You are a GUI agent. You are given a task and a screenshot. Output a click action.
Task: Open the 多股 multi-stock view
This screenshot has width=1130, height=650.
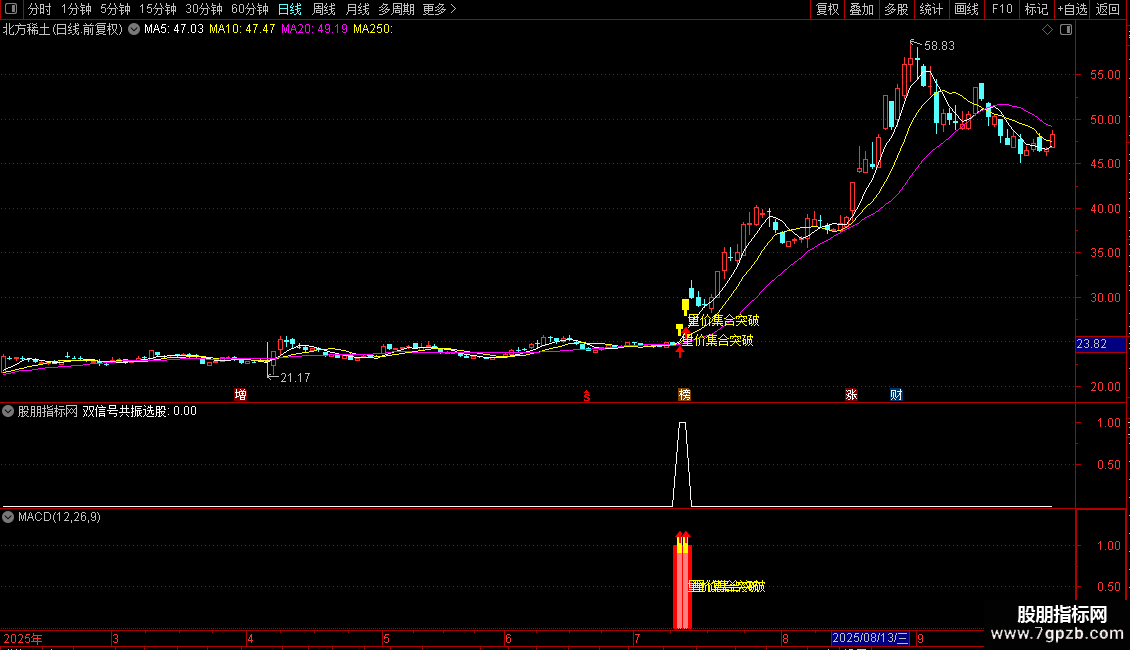[x=896, y=9]
